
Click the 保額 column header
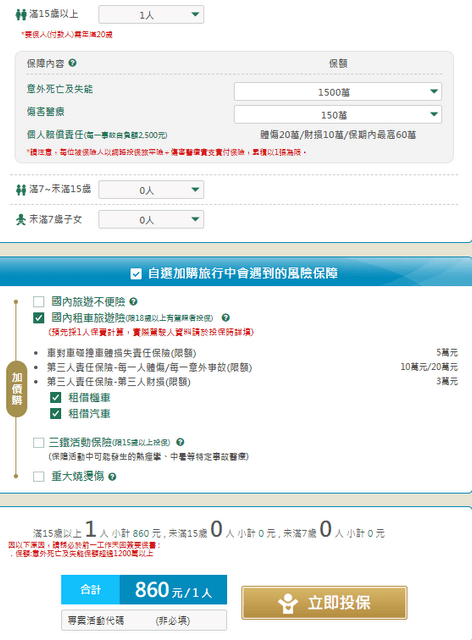click(x=338, y=63)
